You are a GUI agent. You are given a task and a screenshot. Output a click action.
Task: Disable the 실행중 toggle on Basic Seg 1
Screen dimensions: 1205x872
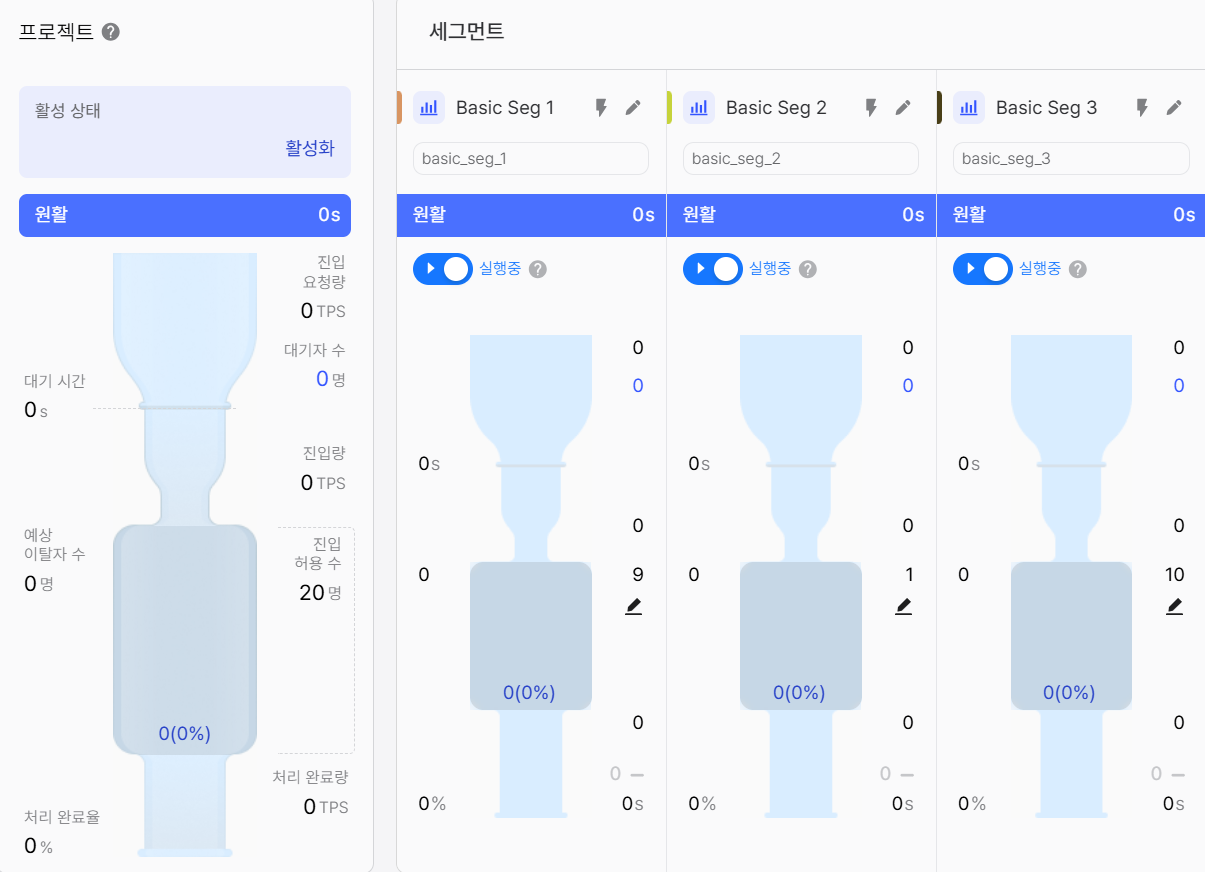(x=442, y=268)
